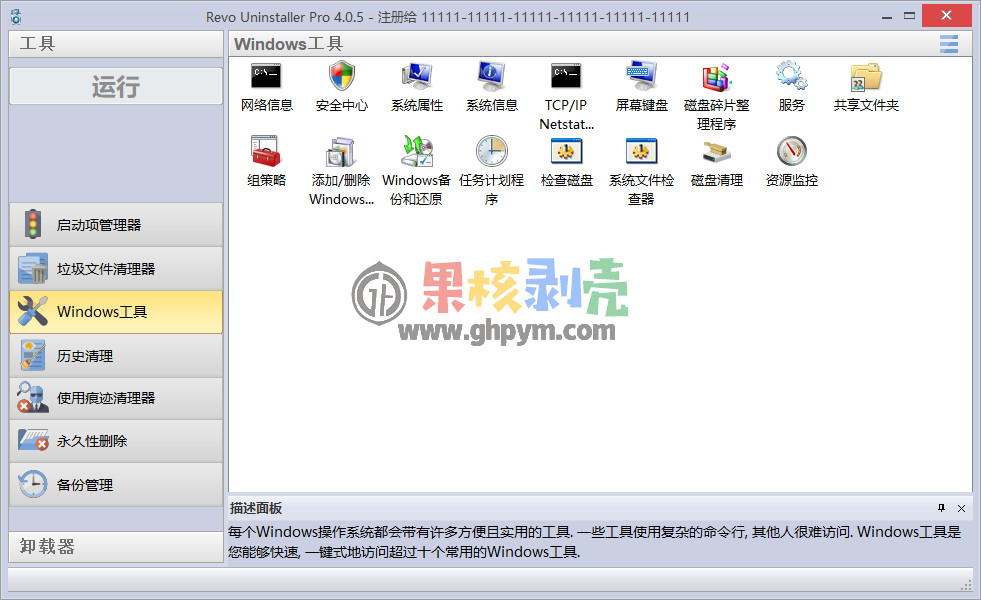This screenshot has width=981, height=600.
Task: Select 备份管理 backup manager in sidebar
Action: point(116,484)
